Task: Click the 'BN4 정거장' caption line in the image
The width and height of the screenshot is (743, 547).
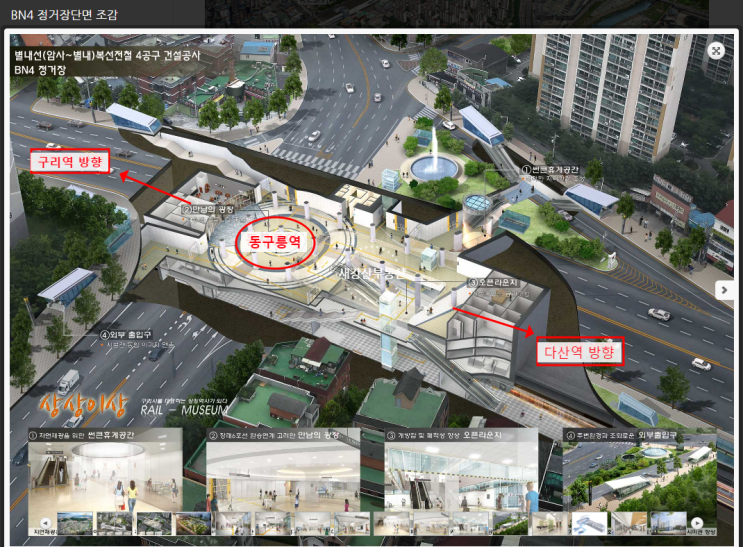Action: tap(40, 70)
